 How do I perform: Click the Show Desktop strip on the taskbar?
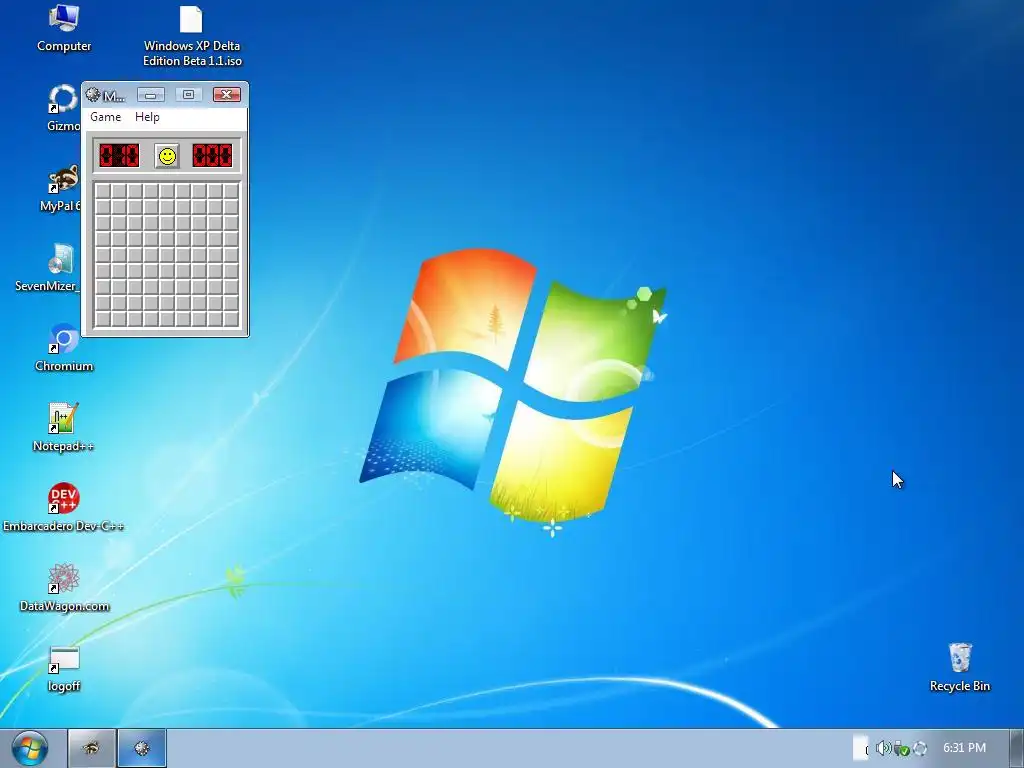(x=1017, y=748)
